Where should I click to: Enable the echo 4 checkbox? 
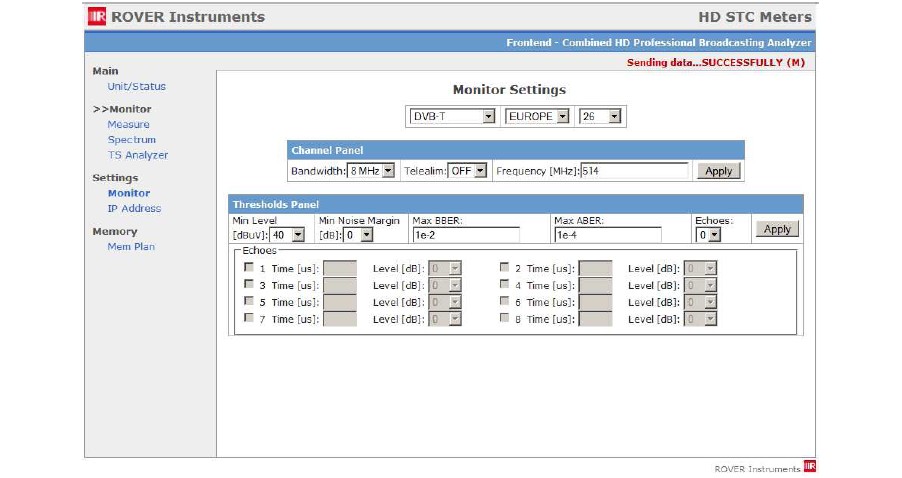tap(504, 284)
